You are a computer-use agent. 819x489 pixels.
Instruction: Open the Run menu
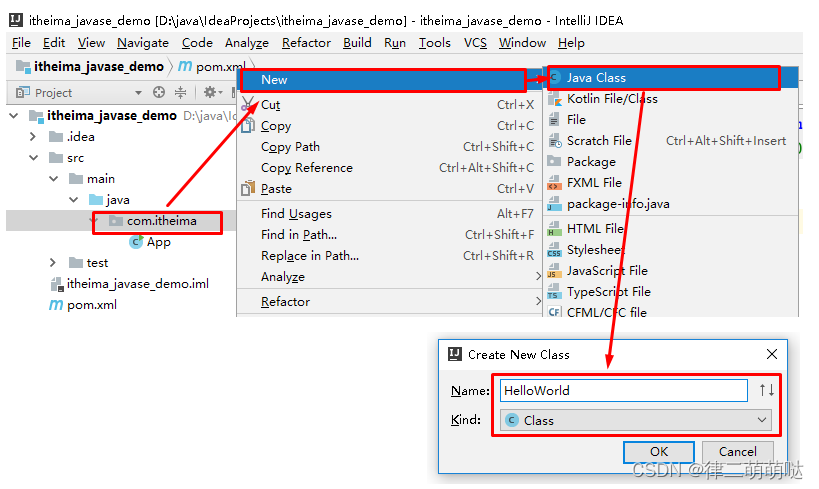click(x=395, y=43)
